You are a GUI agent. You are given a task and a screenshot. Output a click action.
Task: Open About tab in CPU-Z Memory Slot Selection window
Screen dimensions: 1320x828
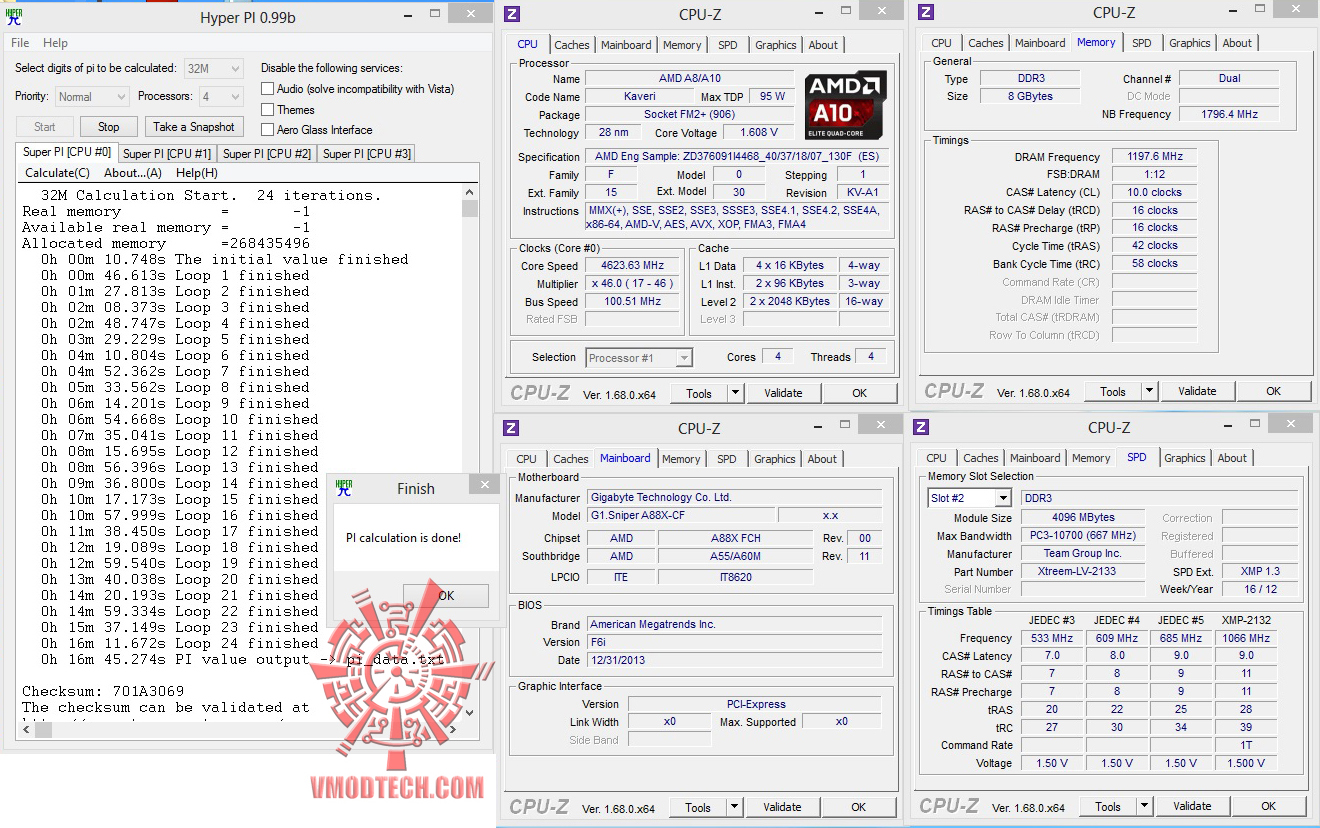(1232, 458)
